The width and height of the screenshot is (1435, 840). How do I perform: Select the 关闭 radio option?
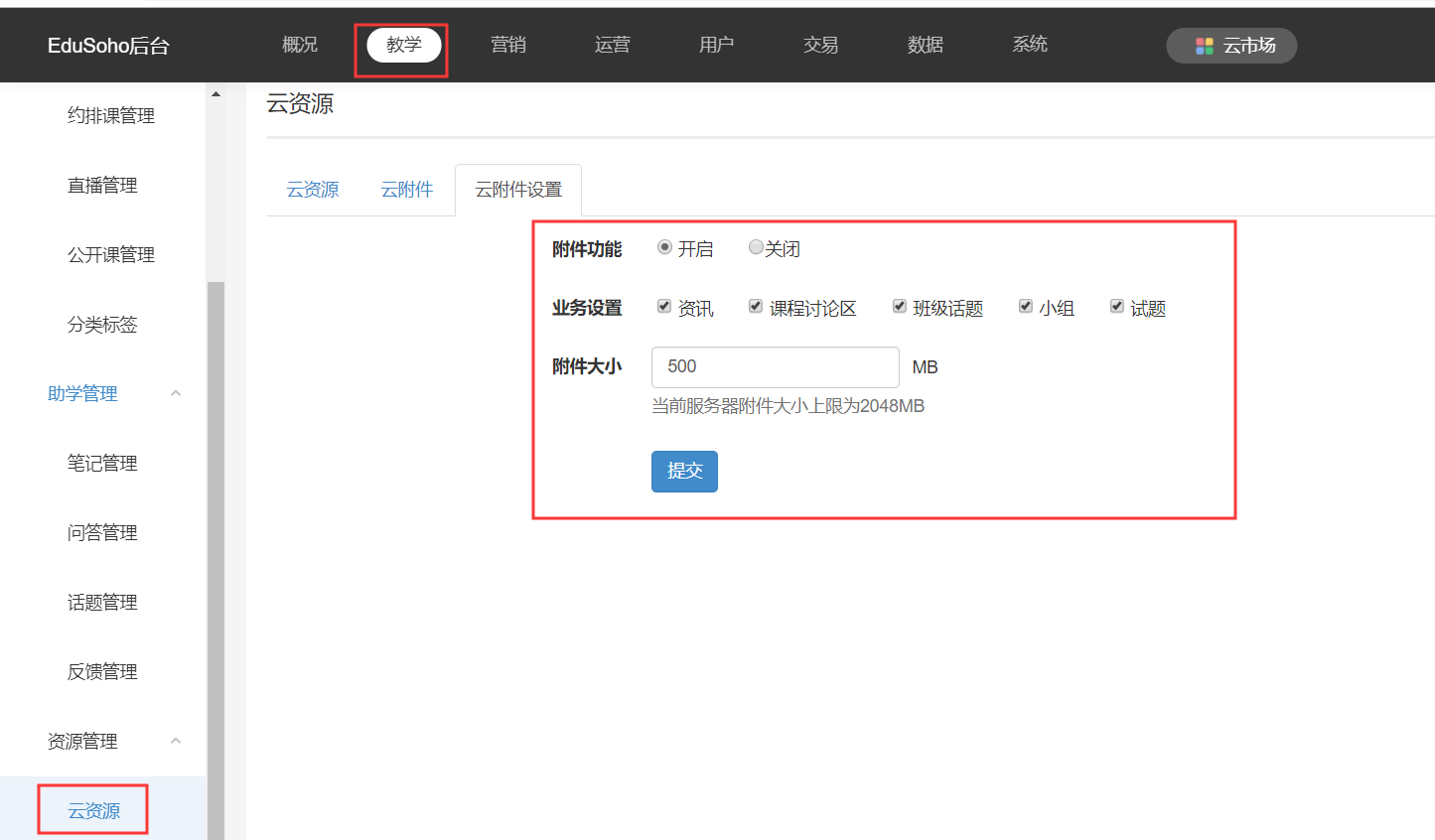[756, 247]
